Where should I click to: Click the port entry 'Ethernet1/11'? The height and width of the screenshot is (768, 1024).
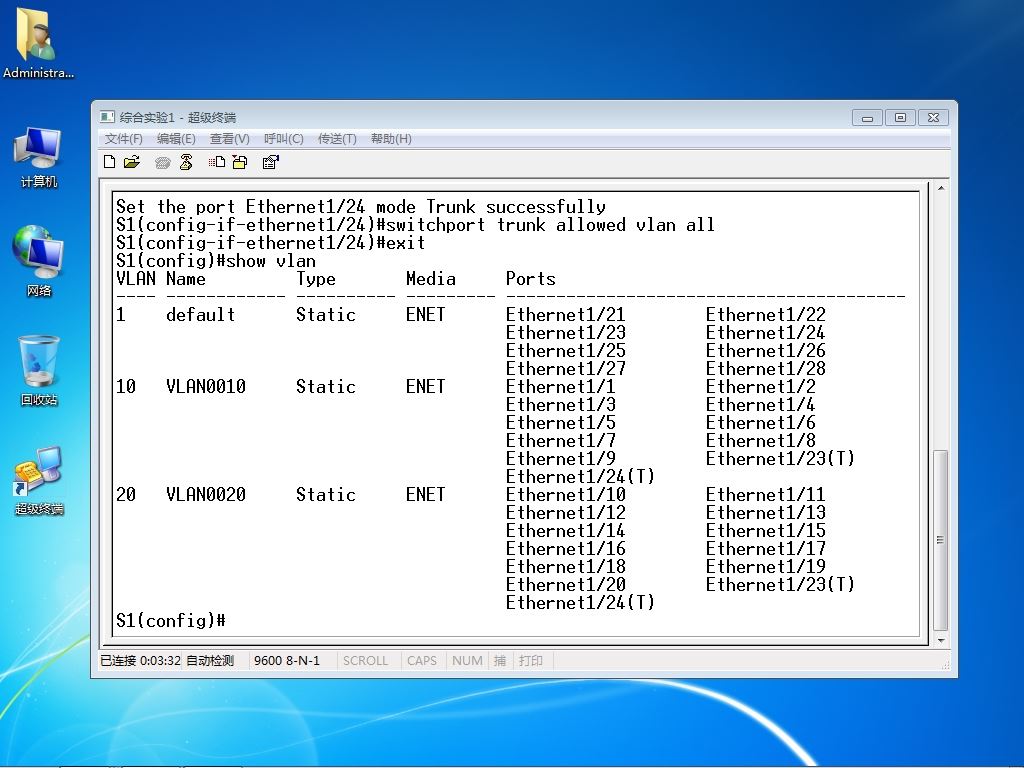(765, 494)
